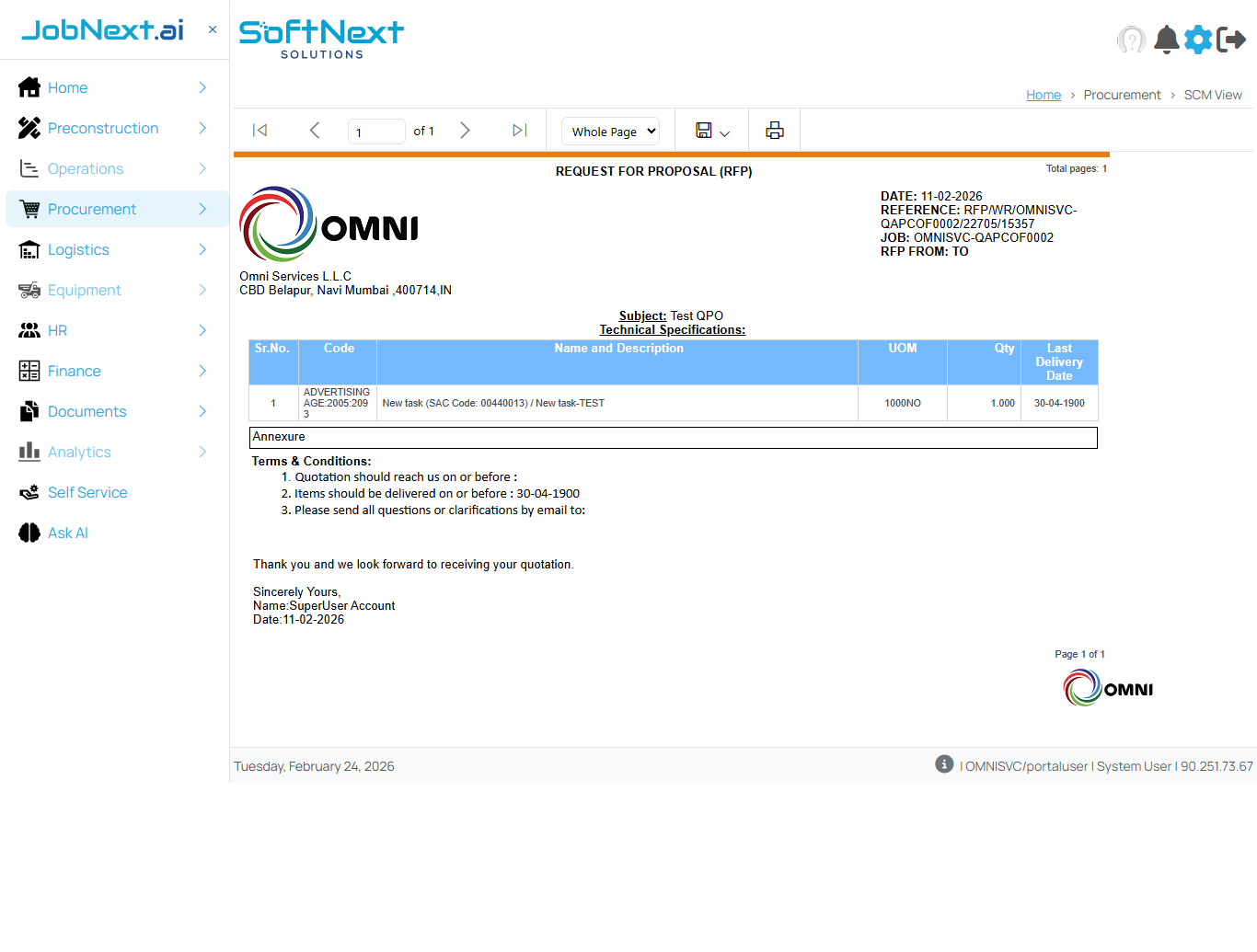Click the info icon in the status bar

pos(943,764)
